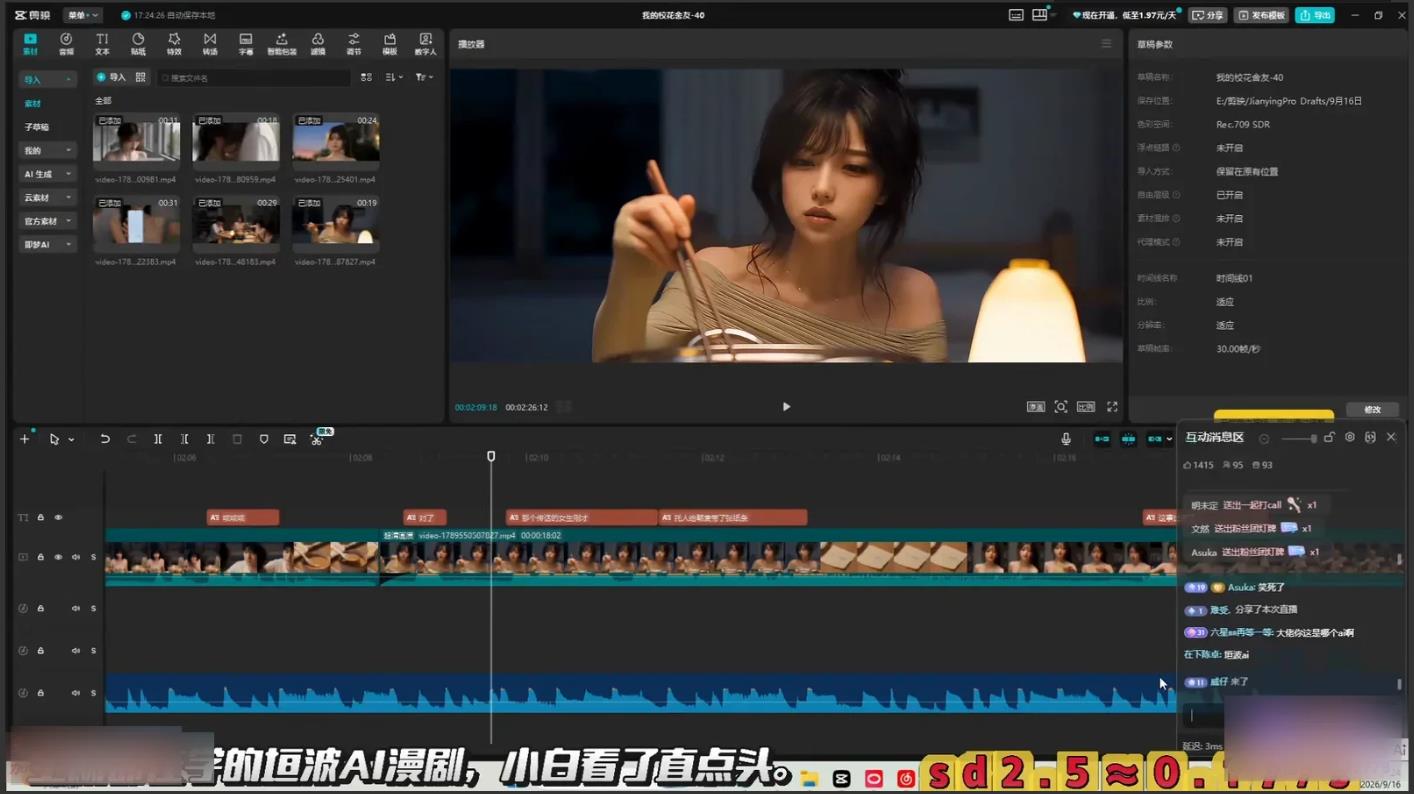Switch to the 字幕 captions tab

pos(246,44)
